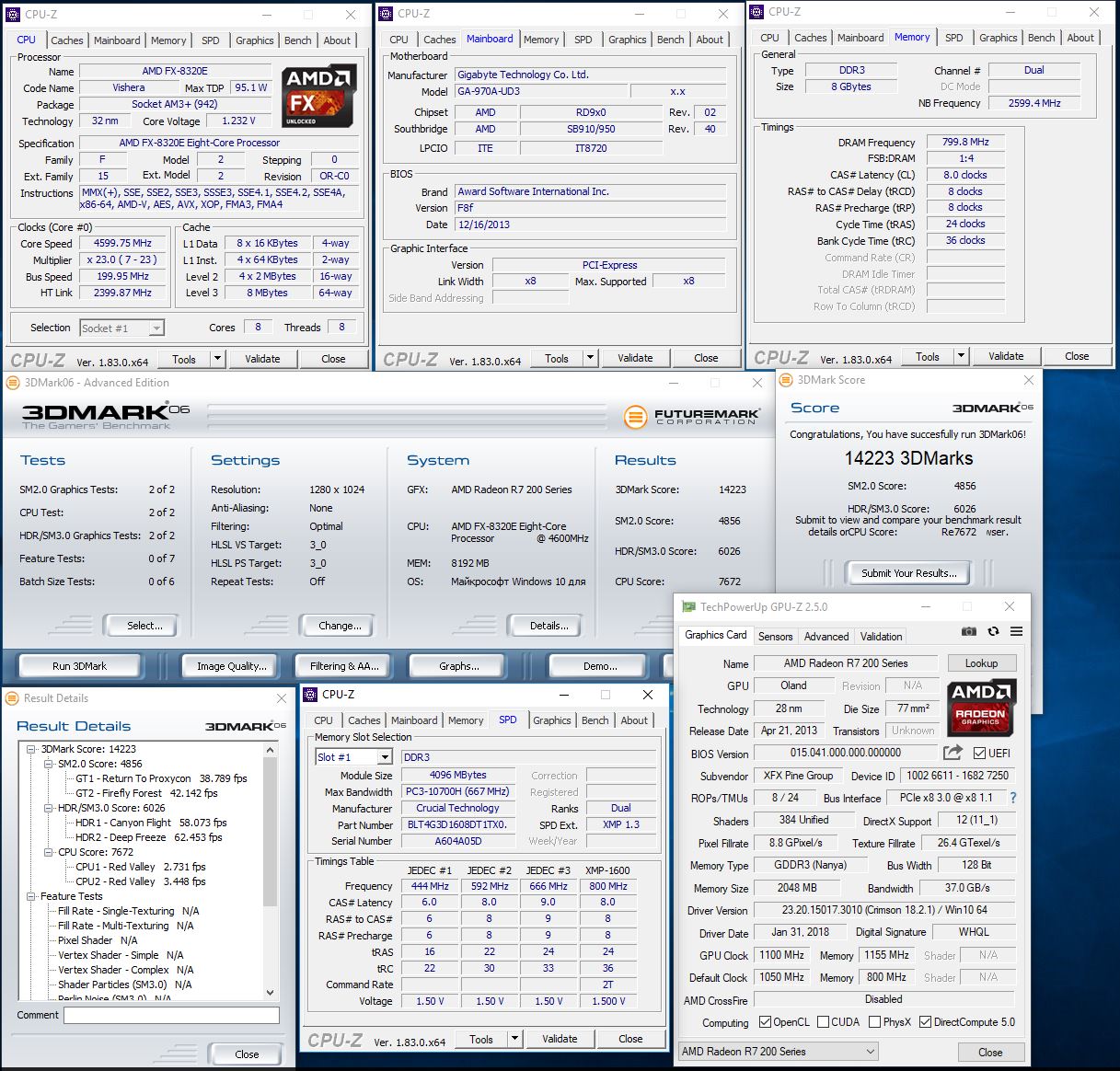Click AMD FX Unlocked processor logo

coord(318,96)
